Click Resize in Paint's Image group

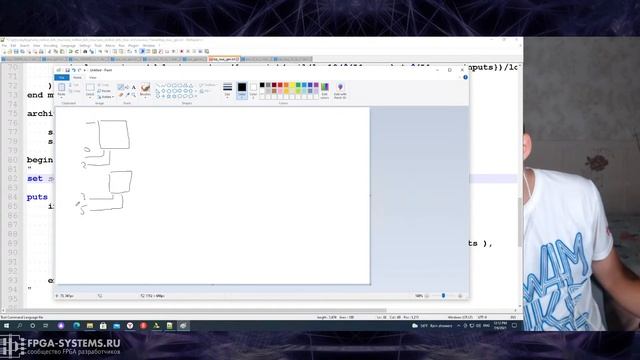tap(104, 91)
